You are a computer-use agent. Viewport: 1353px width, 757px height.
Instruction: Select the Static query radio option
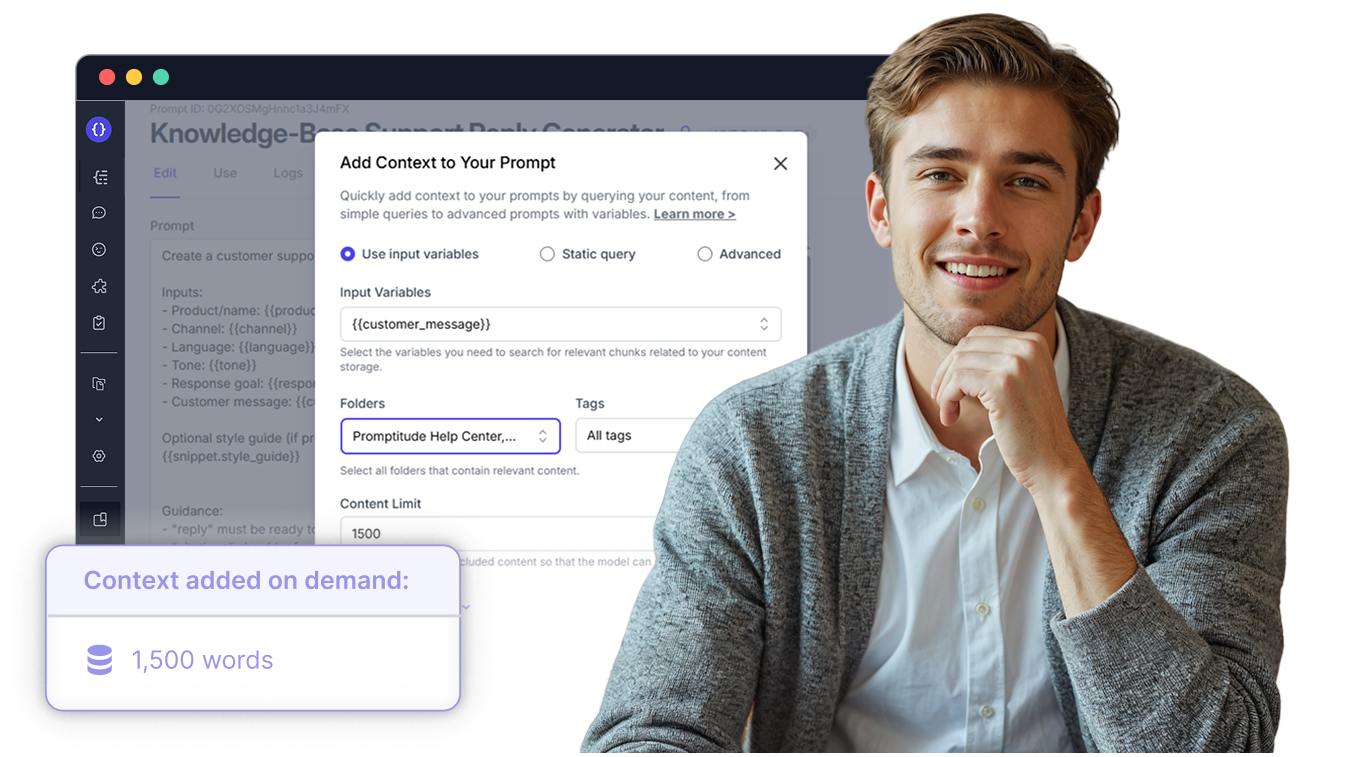pos(547,254)
